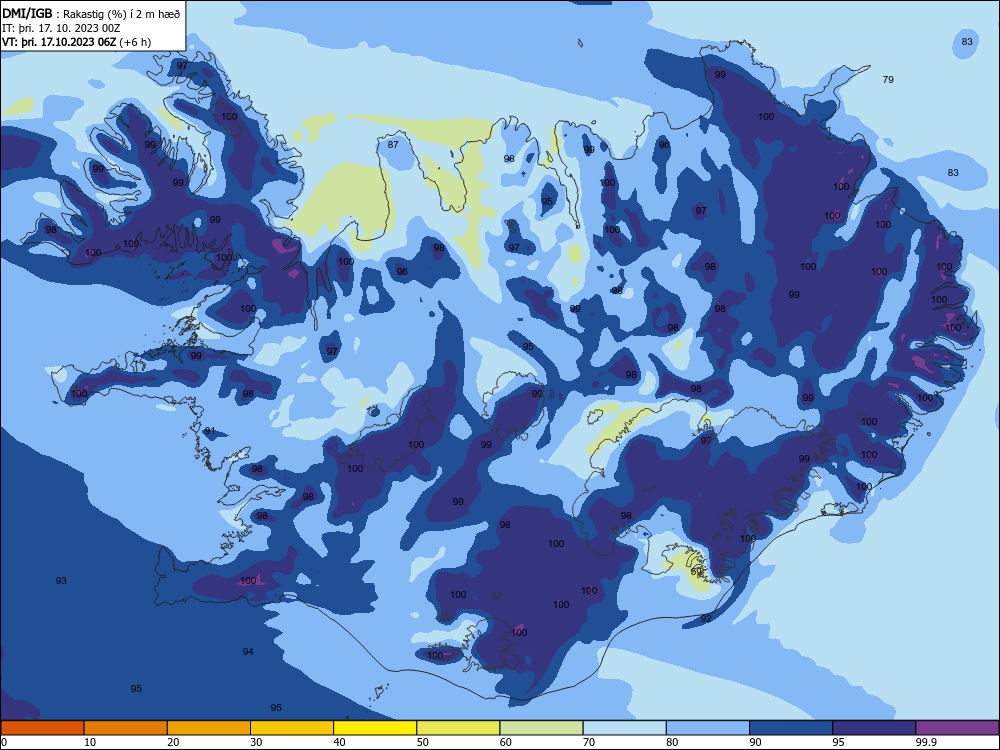Click the '94' humidity value over the ocean
This screenshot has width=1000, height=750.
click(x=248, y=651)
